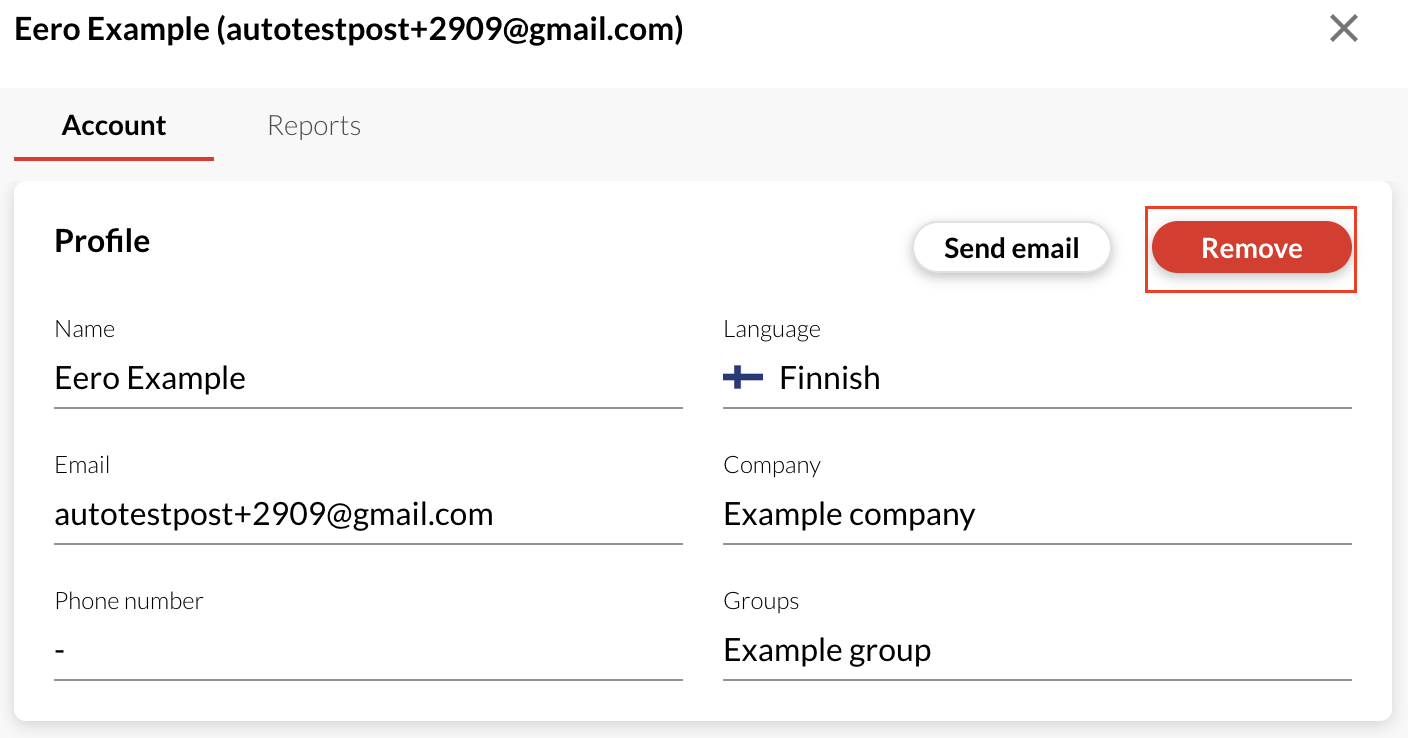
Task: Select the Phone number field
Action: point(368,650)
